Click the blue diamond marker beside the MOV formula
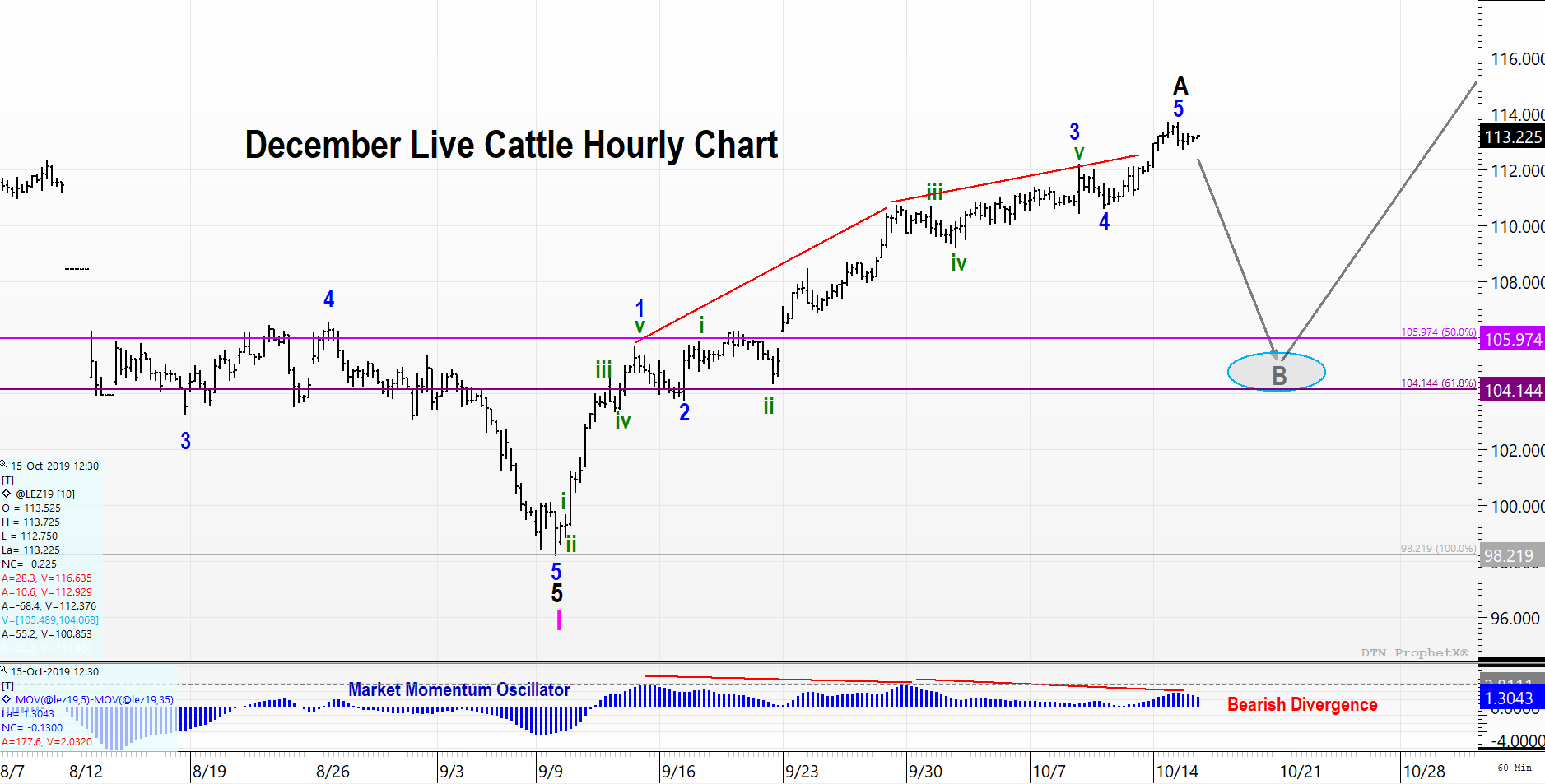 [x=7, y=699]
